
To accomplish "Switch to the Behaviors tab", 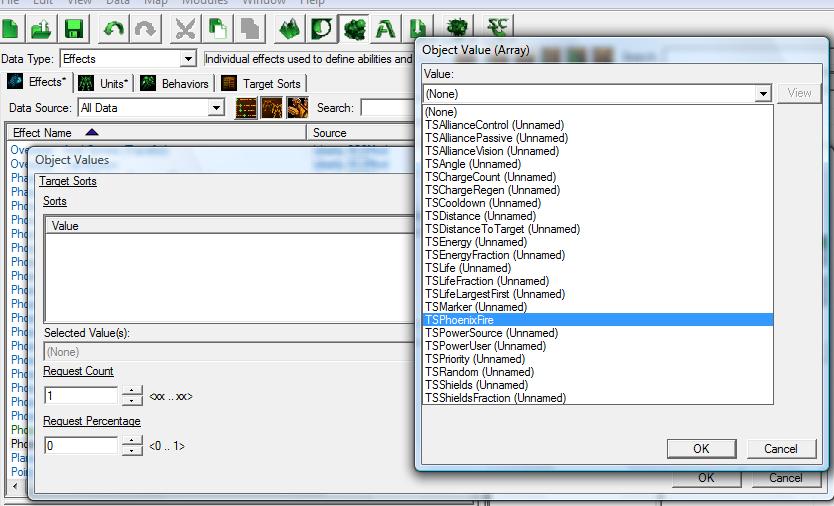I will coord(175,84).
